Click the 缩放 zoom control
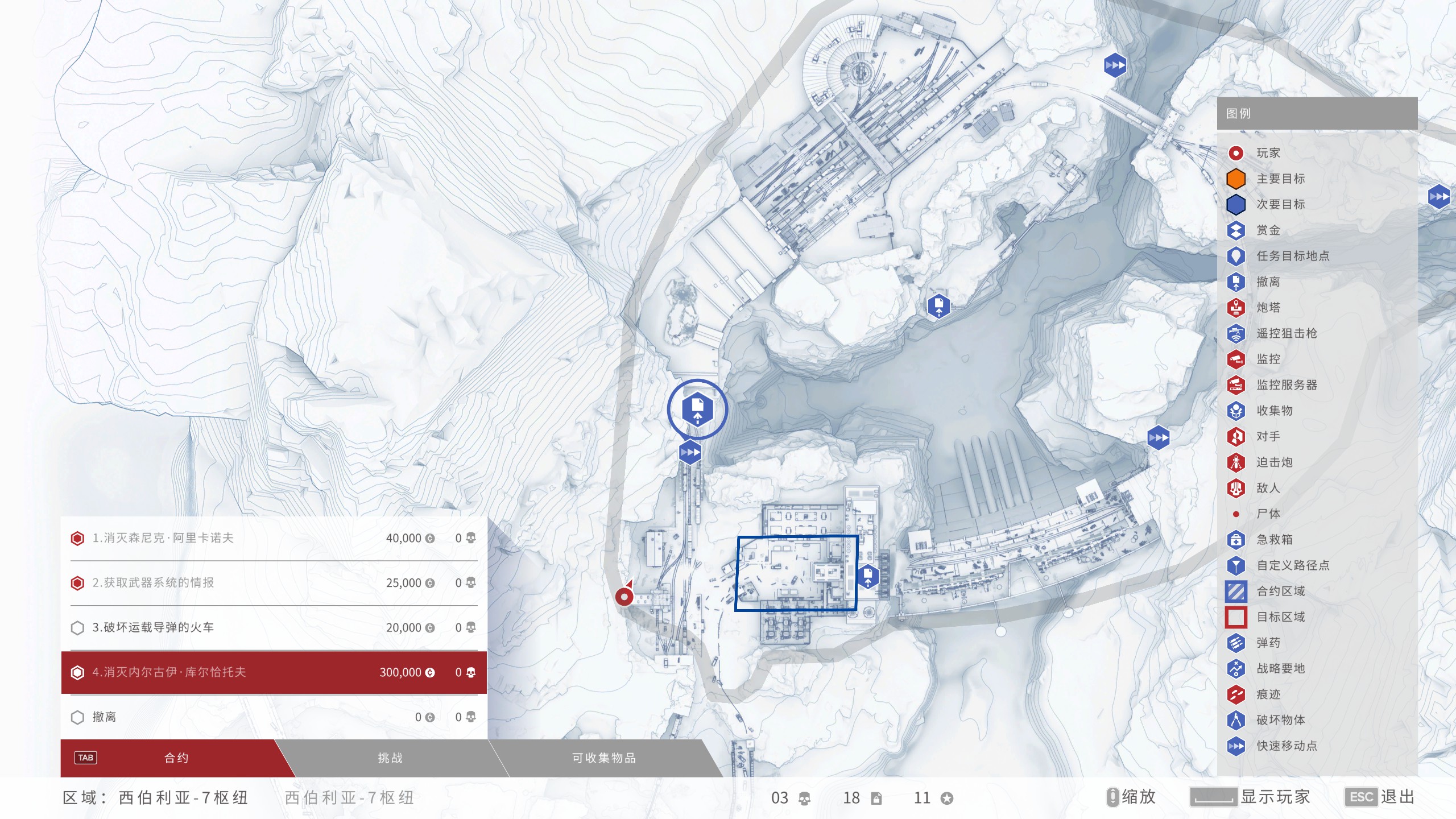 (x=1131, y=797)
